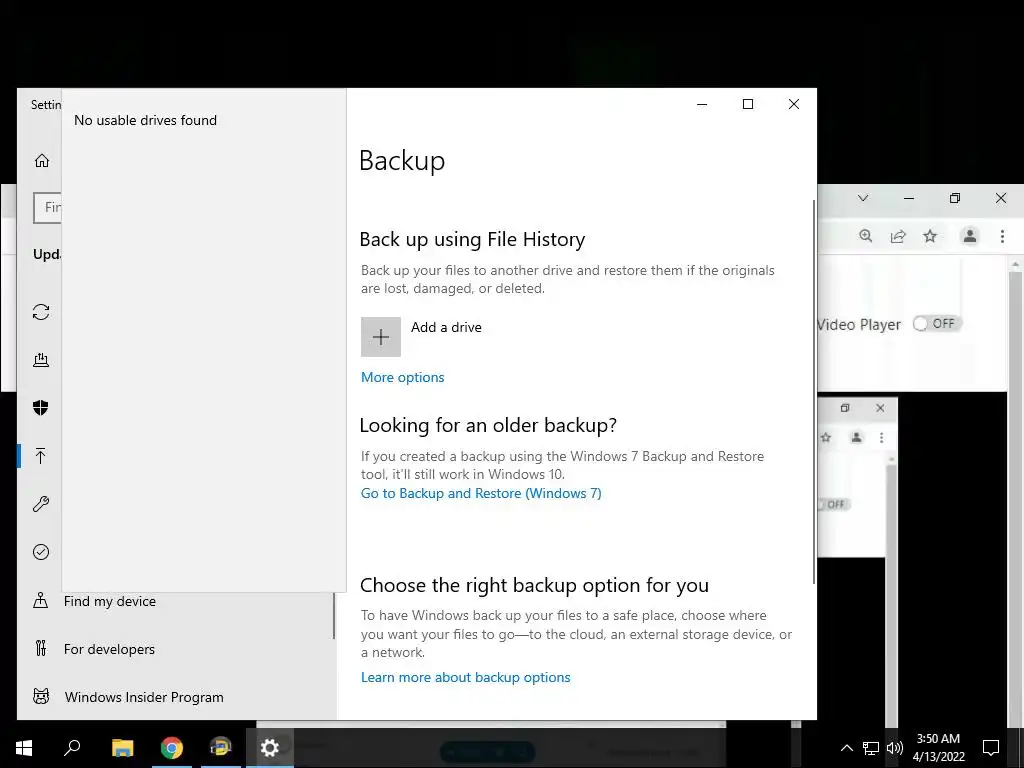The image size is (1024, 768).
Task: Open taskbar search magnifier
Action: point(72,748)
